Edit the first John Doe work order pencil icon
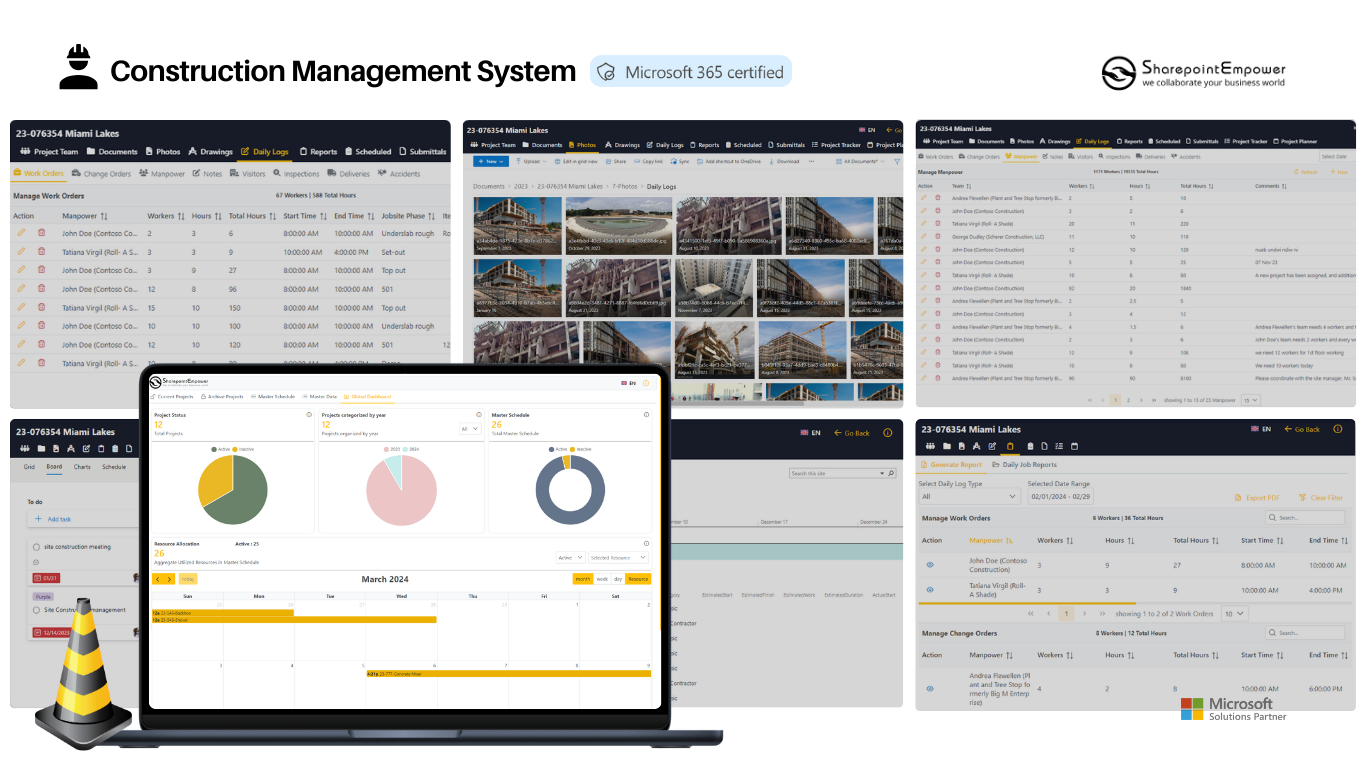 tap(21, 233)
